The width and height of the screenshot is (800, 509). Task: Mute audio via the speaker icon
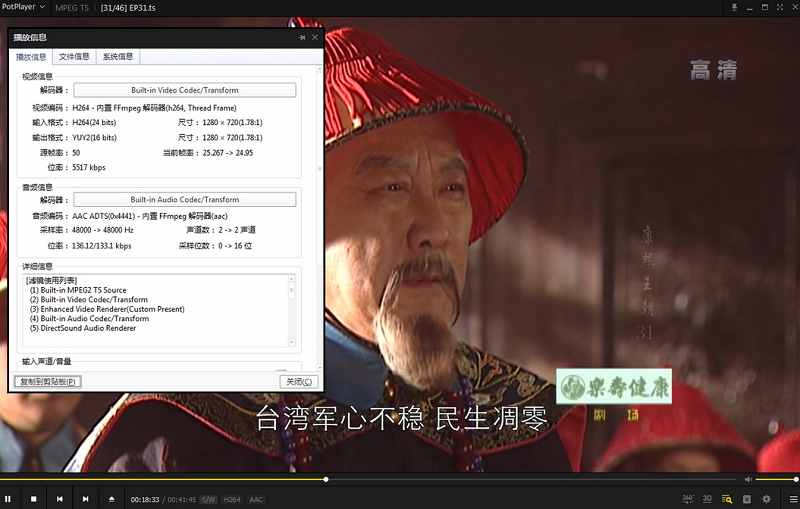[748, 480]
